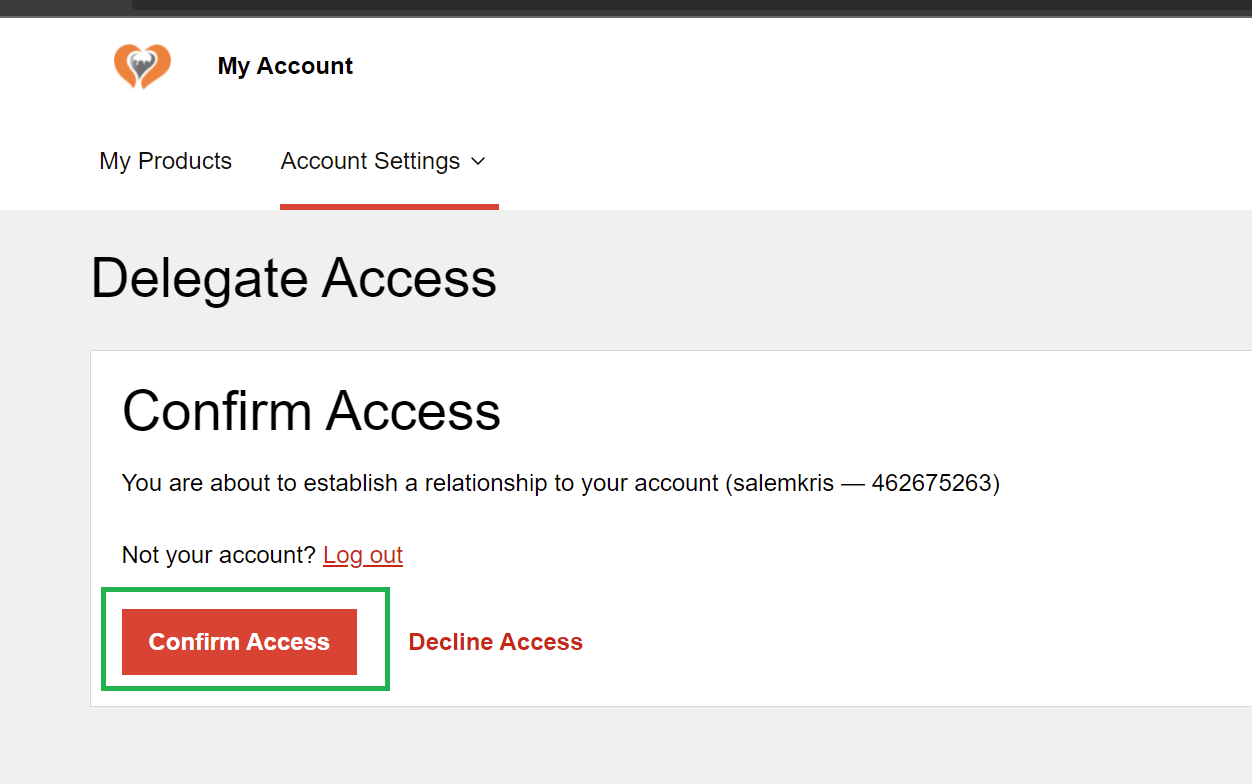
Task: Open the chevron next to Account Settings
Action: click(479, 161)
